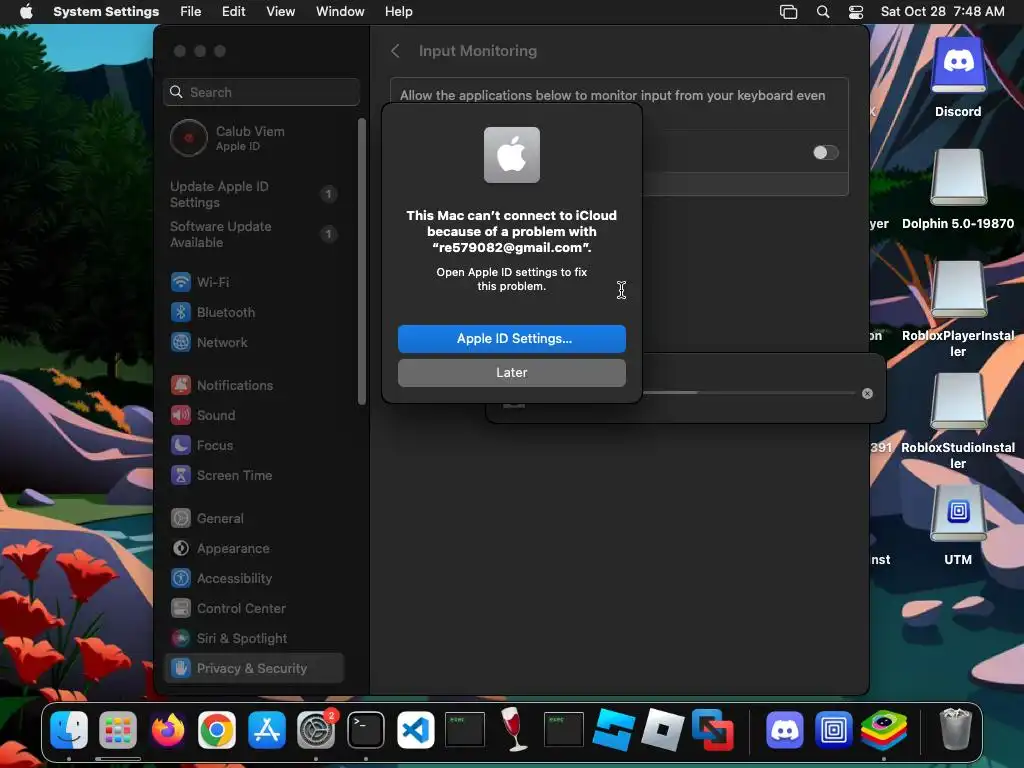Select Notifications in the sidebar
This screenshot has width=1024, height=768.
[253, 385]
